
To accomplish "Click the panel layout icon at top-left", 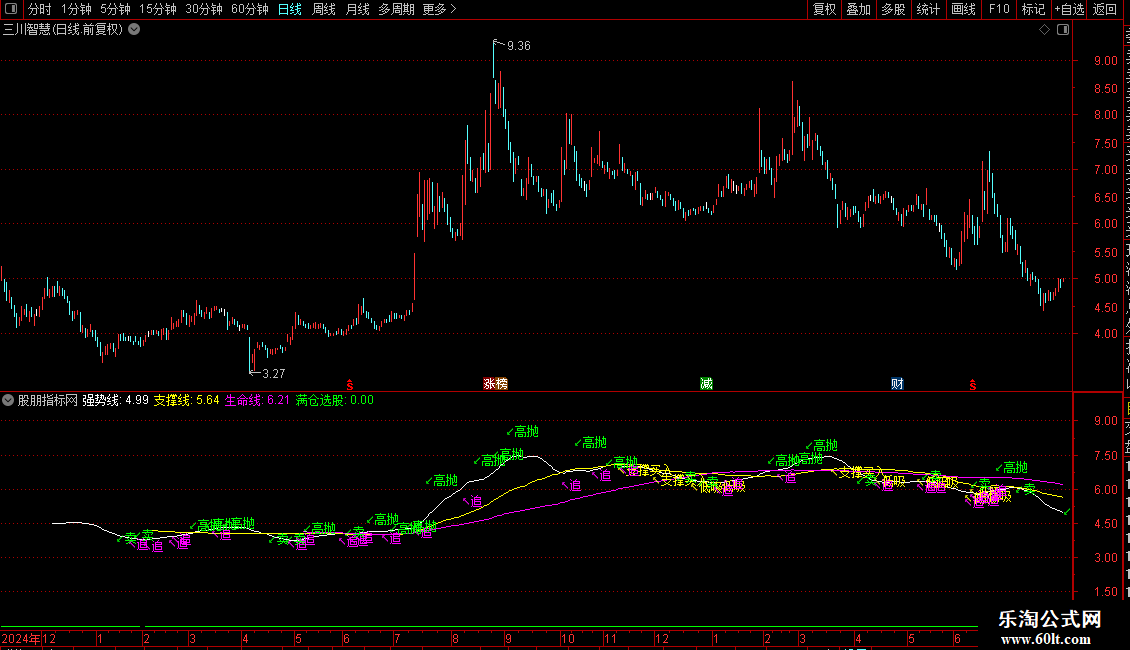I will 11,9.
